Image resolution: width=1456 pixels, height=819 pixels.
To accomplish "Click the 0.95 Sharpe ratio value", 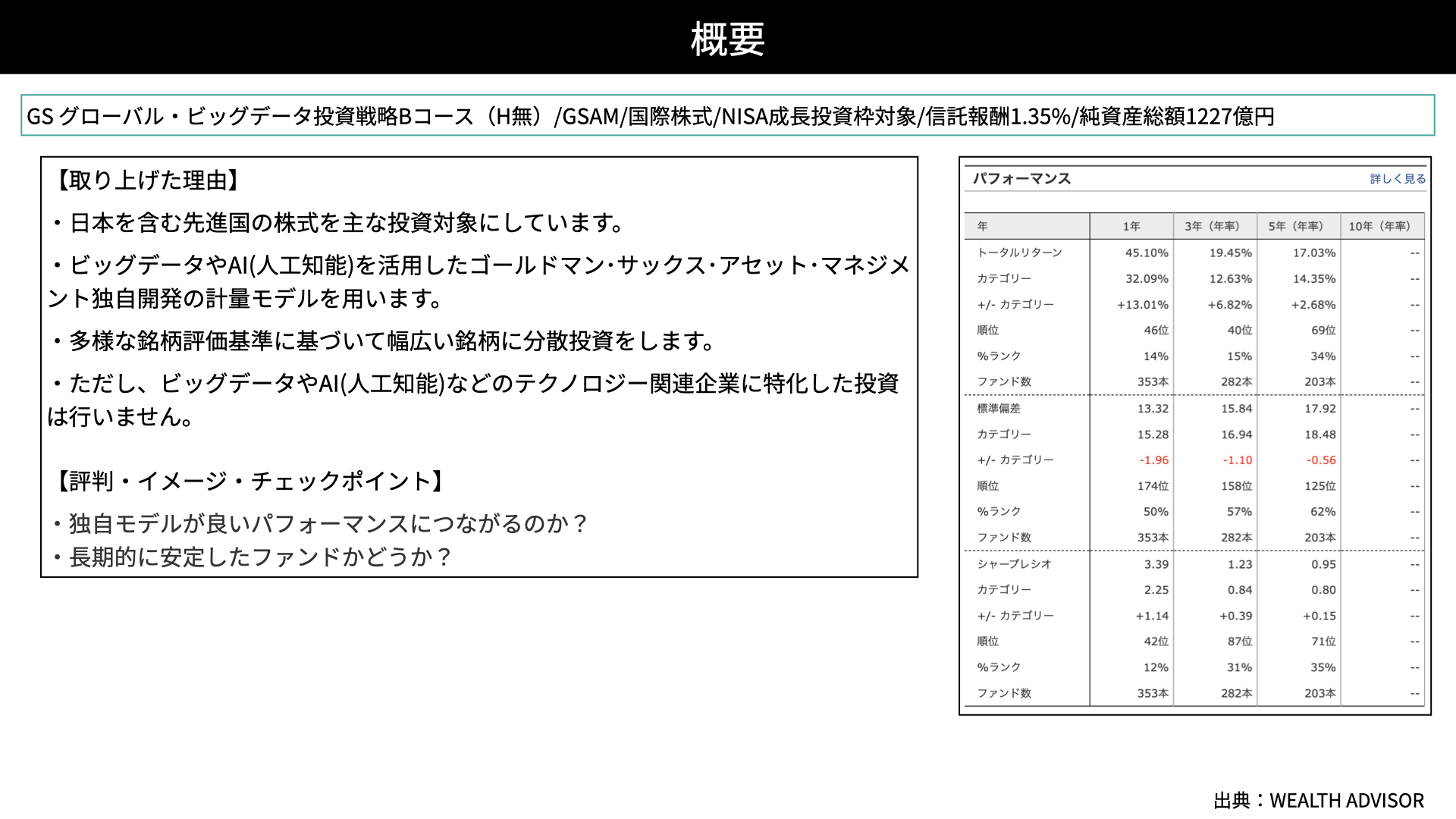I will (x=1323, y=564).
